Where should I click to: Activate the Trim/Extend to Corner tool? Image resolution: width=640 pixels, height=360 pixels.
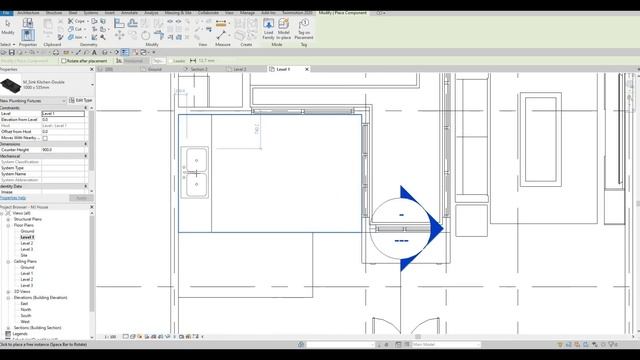click(x=159, y=35)
